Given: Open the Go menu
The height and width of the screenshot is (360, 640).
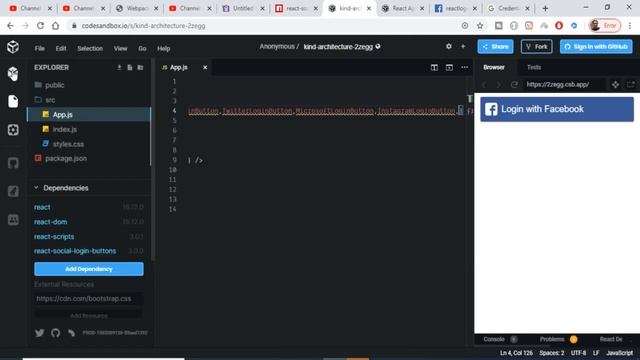Looking at the screenshot, I should click(142, 48).
